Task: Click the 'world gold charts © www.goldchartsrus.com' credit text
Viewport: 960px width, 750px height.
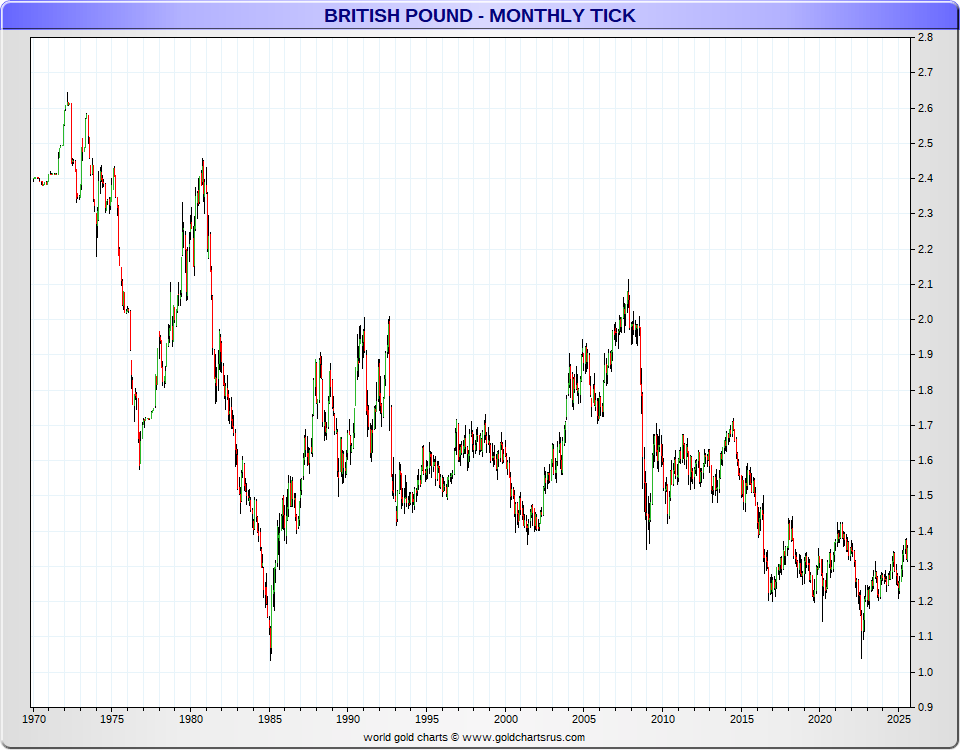Action: coord(474,737)
